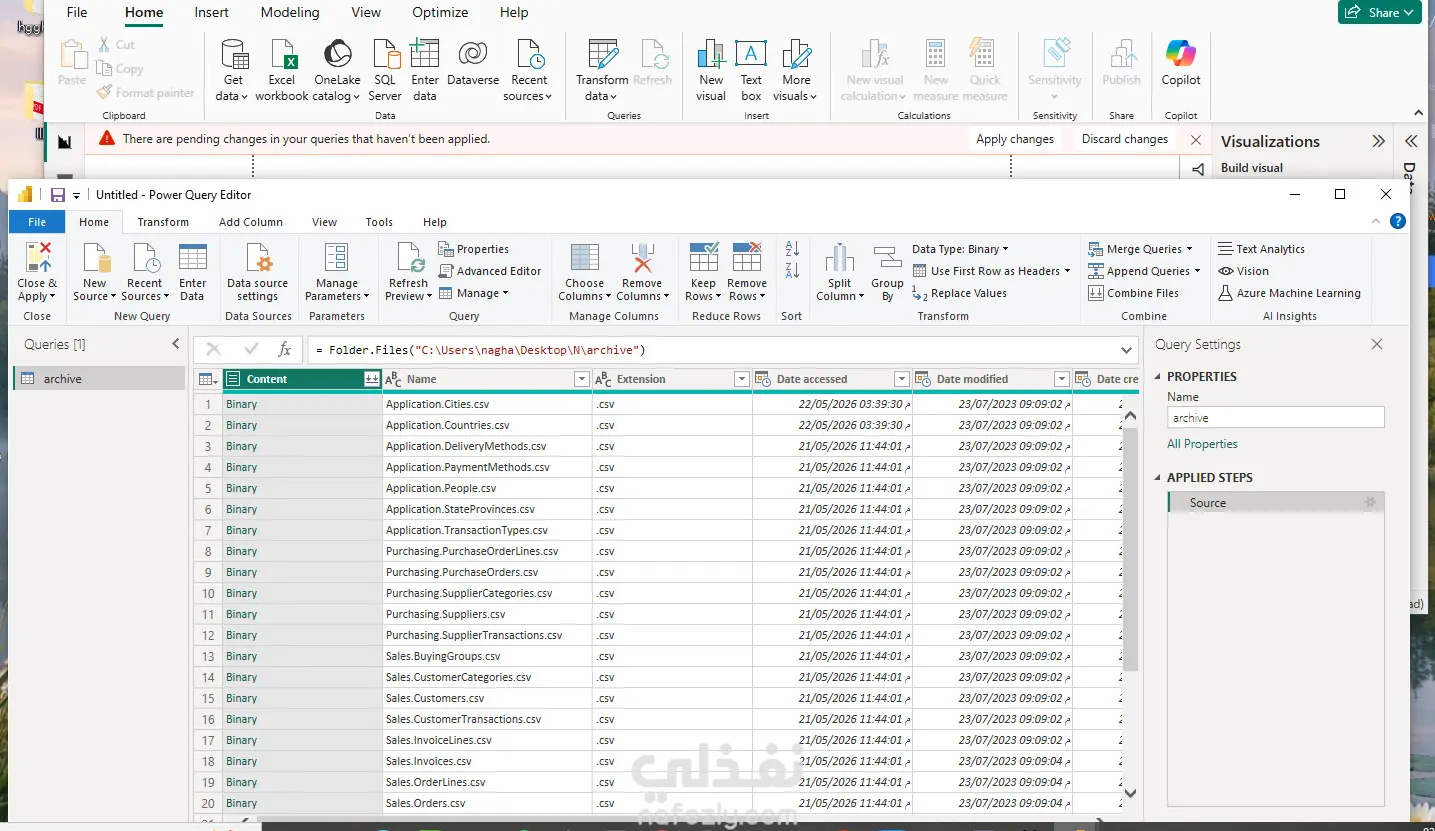Image resolution: width=1435 pixels, height=831 pixels.
Task: Open the Date modified column filter dropdown
Action: 1062,379
